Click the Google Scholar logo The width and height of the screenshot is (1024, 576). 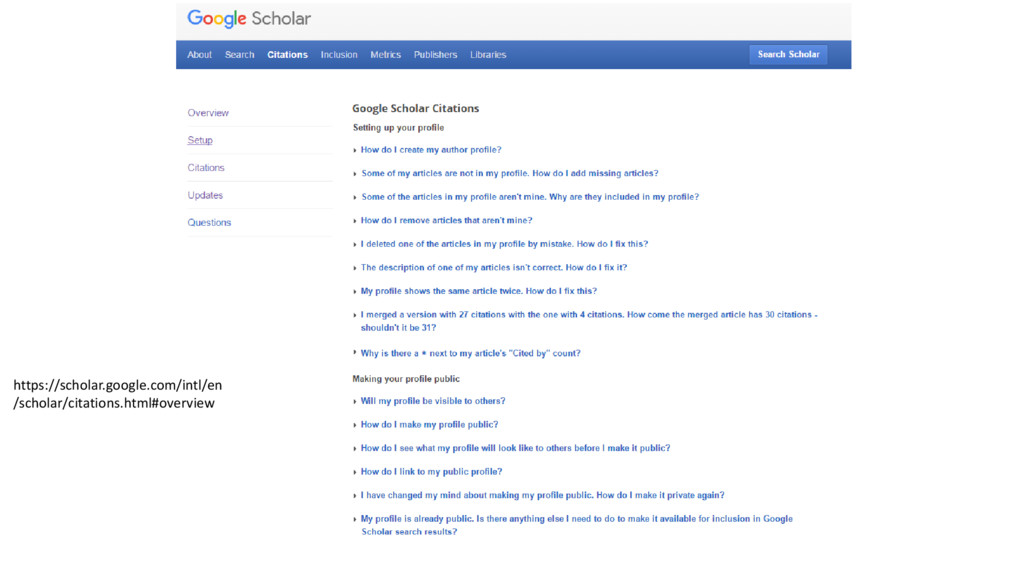click(x=249, y=19)
